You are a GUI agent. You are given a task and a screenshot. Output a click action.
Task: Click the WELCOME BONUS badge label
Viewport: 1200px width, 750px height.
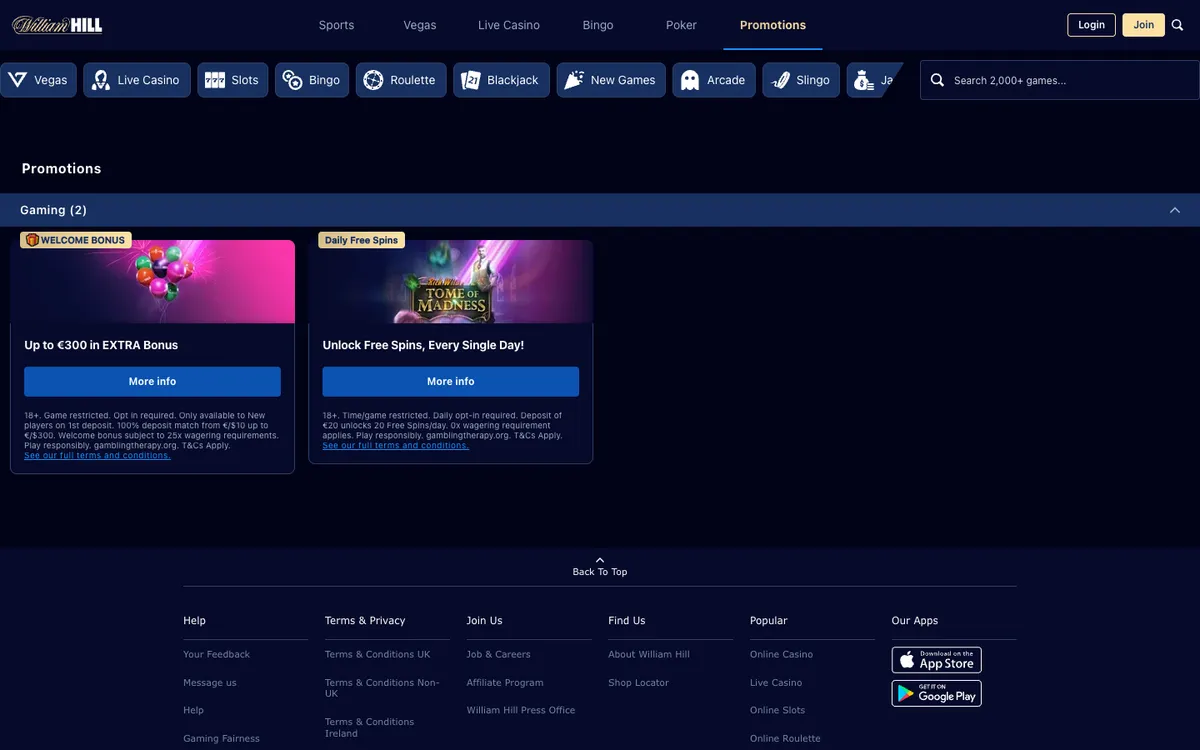point(76,240)
